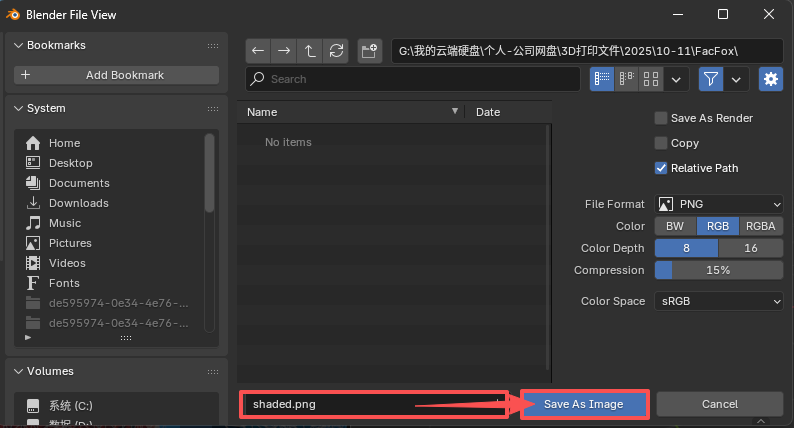Enable the Copy checkbox

(x=661, y=143)
